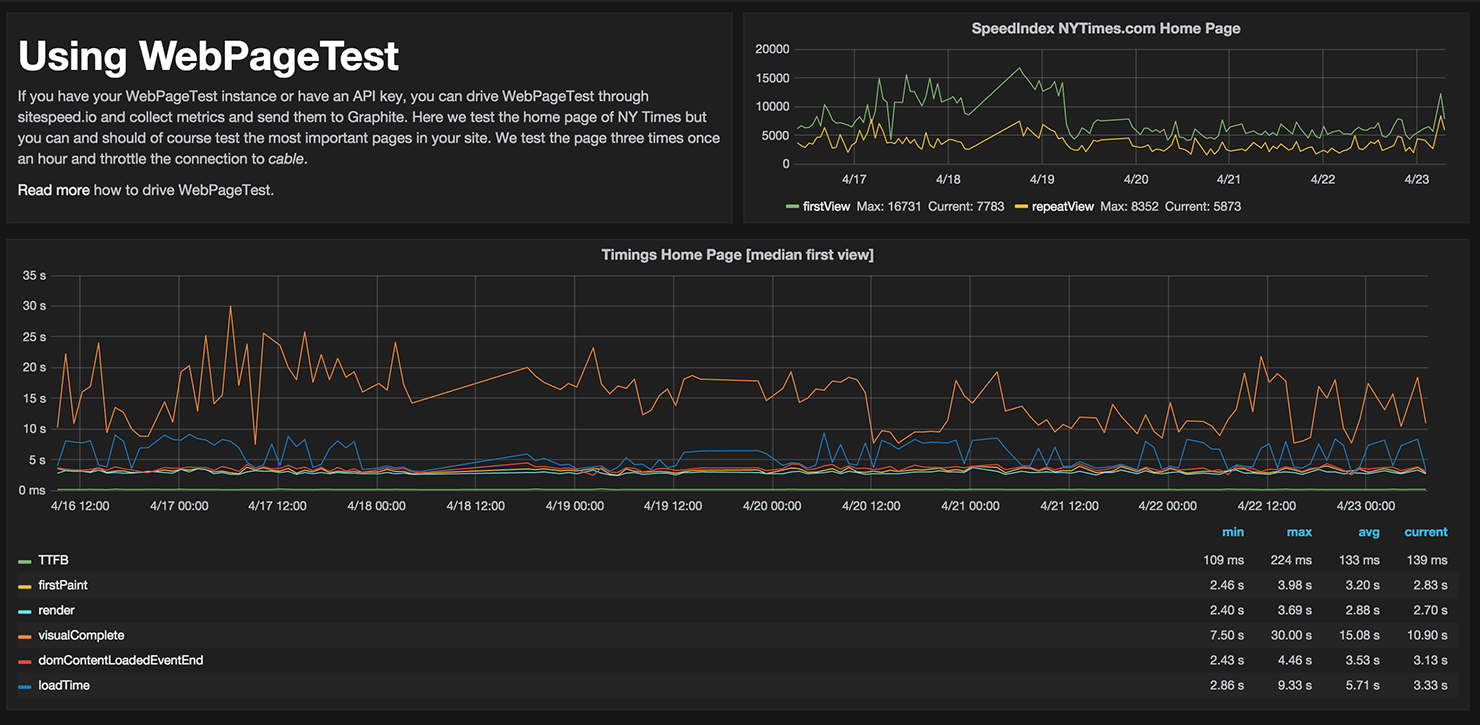
Task: Click the domContentLoadedEventEnd red color swatch
Action: (x=25, y=661)
